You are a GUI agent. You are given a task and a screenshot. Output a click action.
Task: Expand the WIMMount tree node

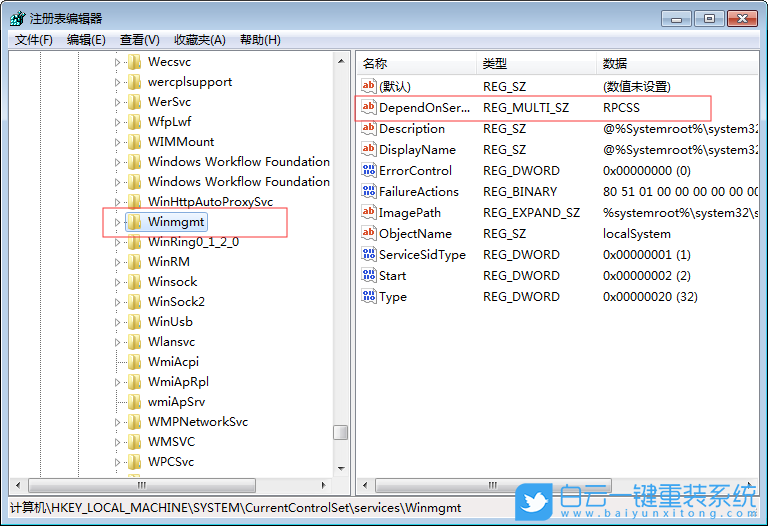(x=117, y=142)
